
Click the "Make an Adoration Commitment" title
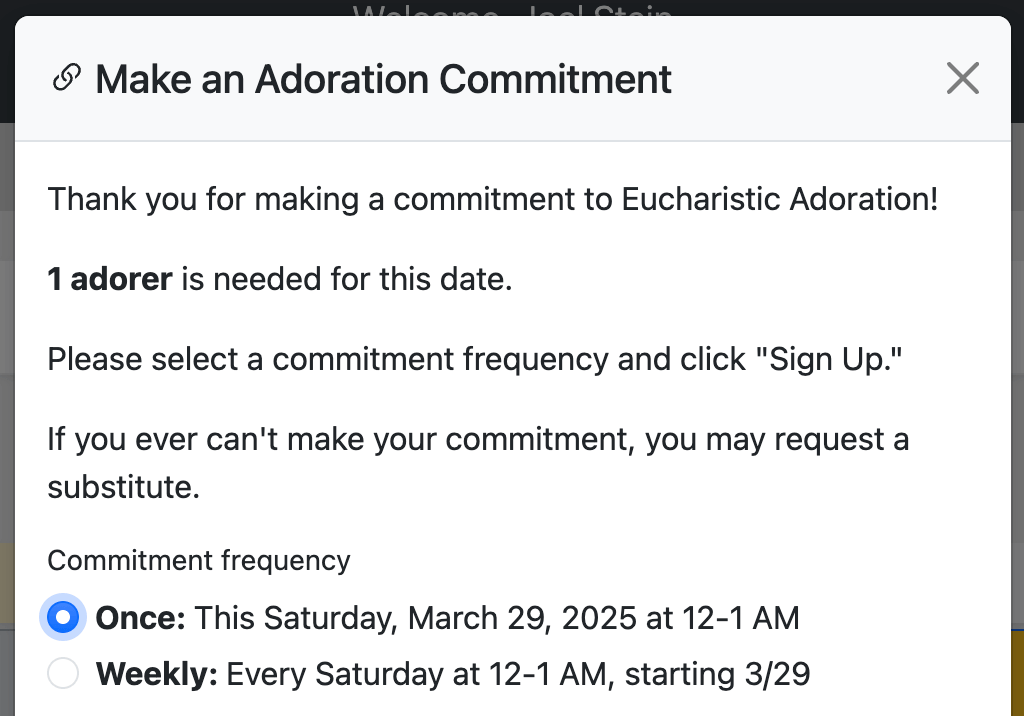click(x=383, y=79)
